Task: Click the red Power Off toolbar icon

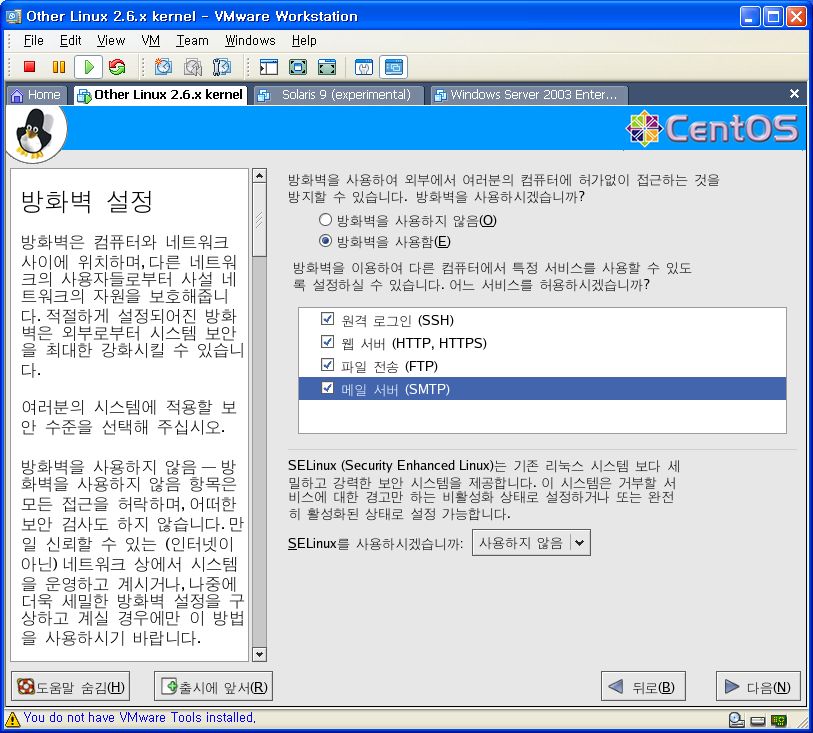Action: click(30, 67)
